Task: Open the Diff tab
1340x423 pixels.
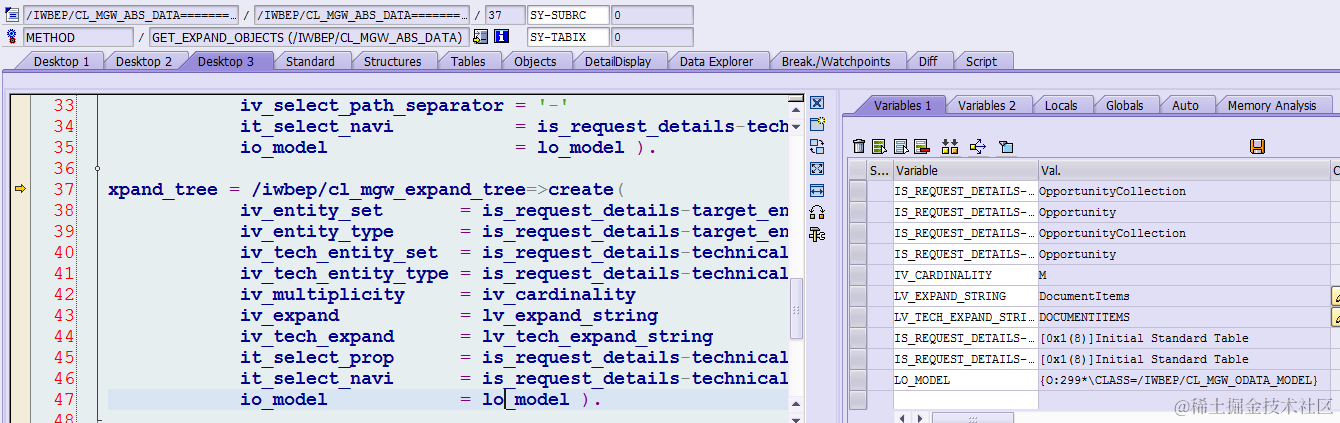Action: coord(928,61)
